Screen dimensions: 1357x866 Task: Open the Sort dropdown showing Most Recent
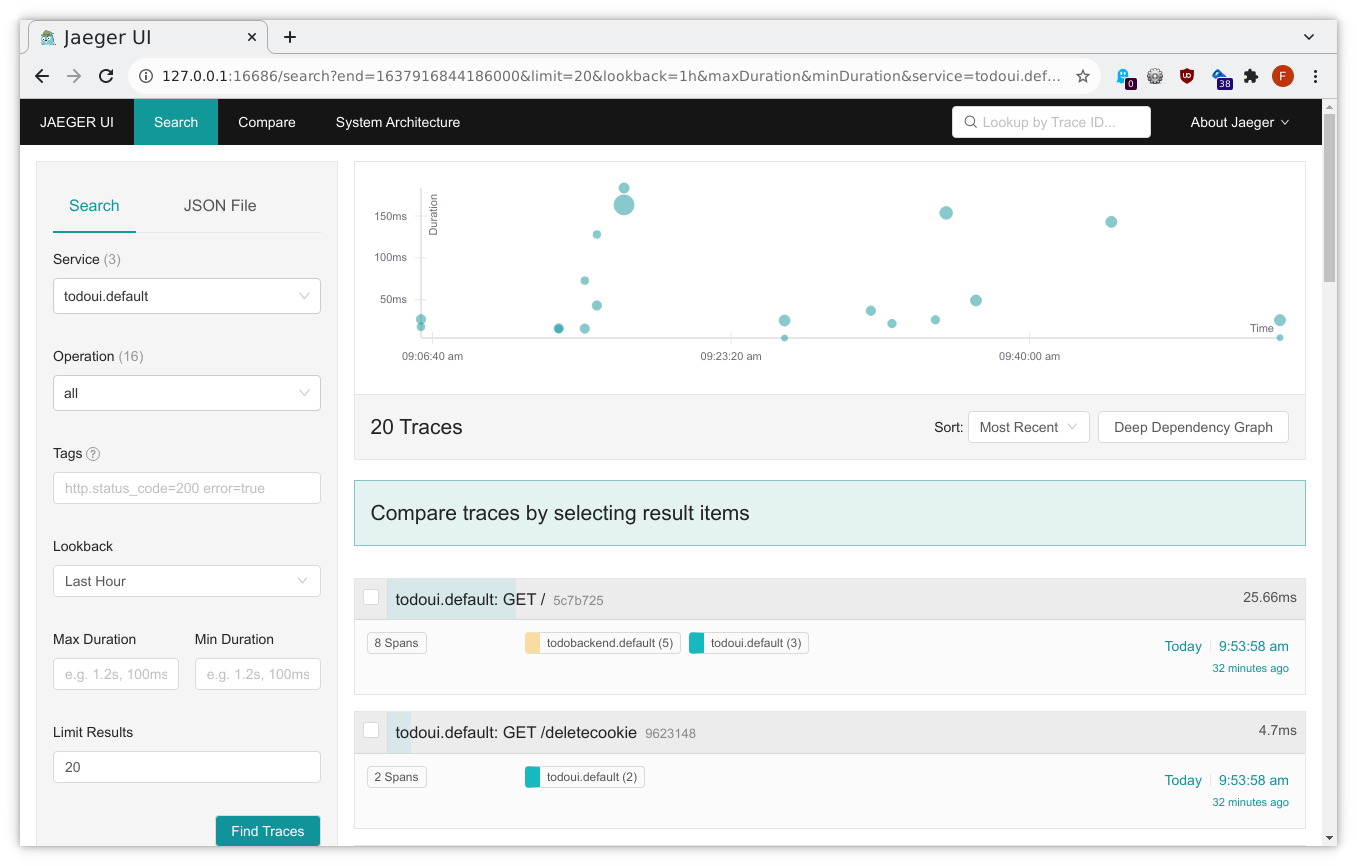click(x=1028, y=427)
